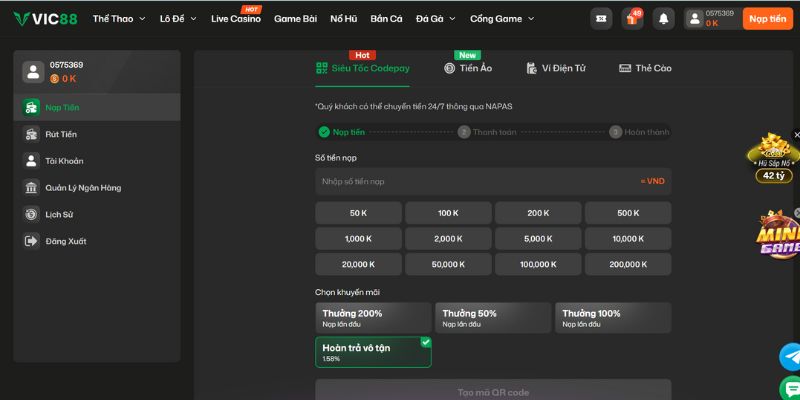Expand the Thể Thao dropdown menu
The image size is (800, 400).
[118, 18]
